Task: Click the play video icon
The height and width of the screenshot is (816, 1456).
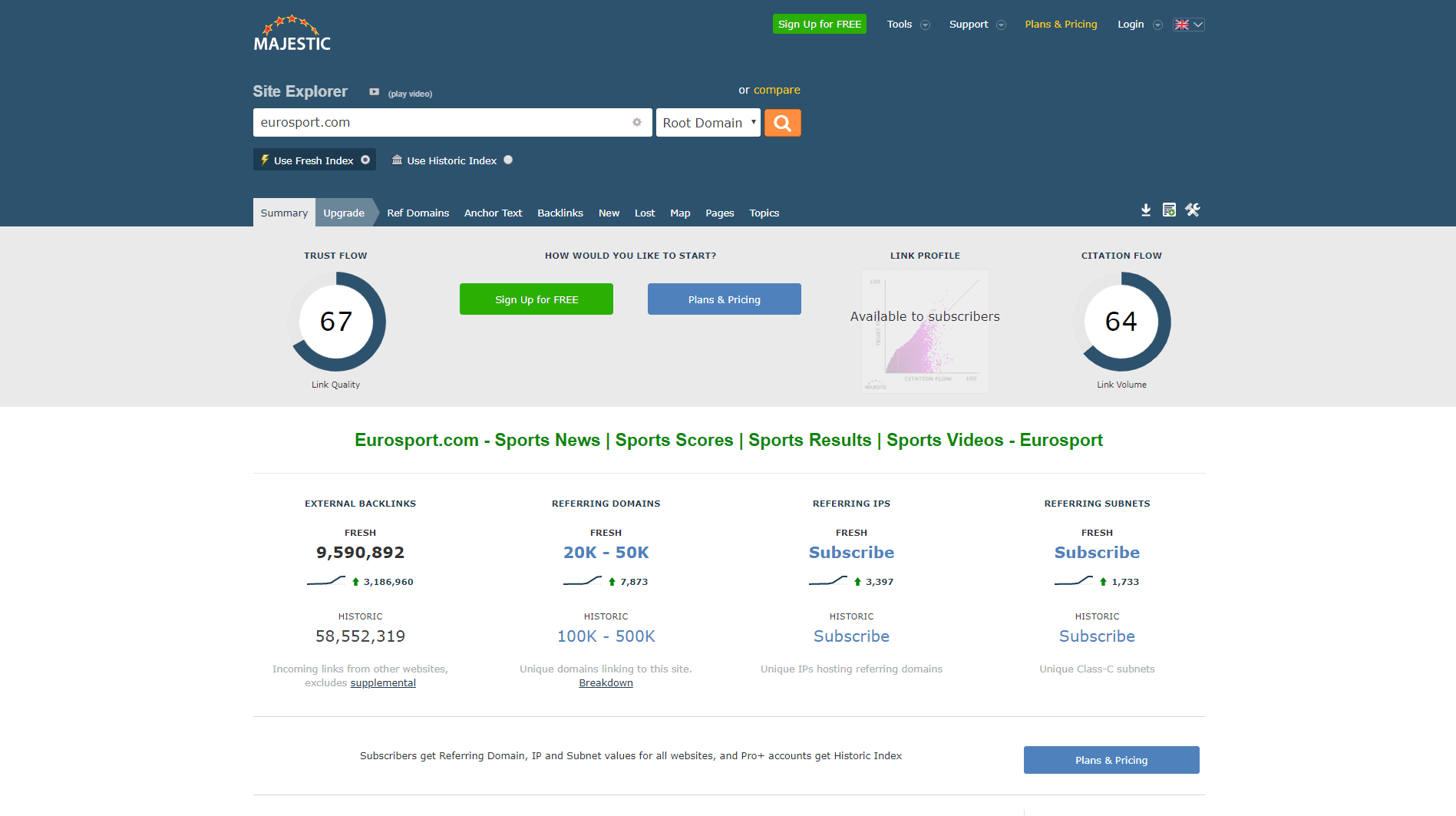Action: click(374, 92)
